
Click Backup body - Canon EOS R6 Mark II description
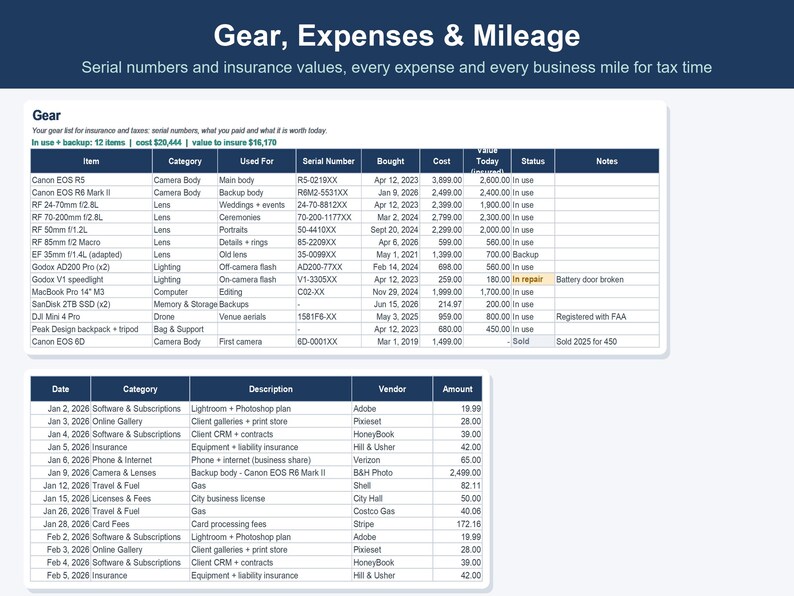pyautogui.click(x=270, y=472)
